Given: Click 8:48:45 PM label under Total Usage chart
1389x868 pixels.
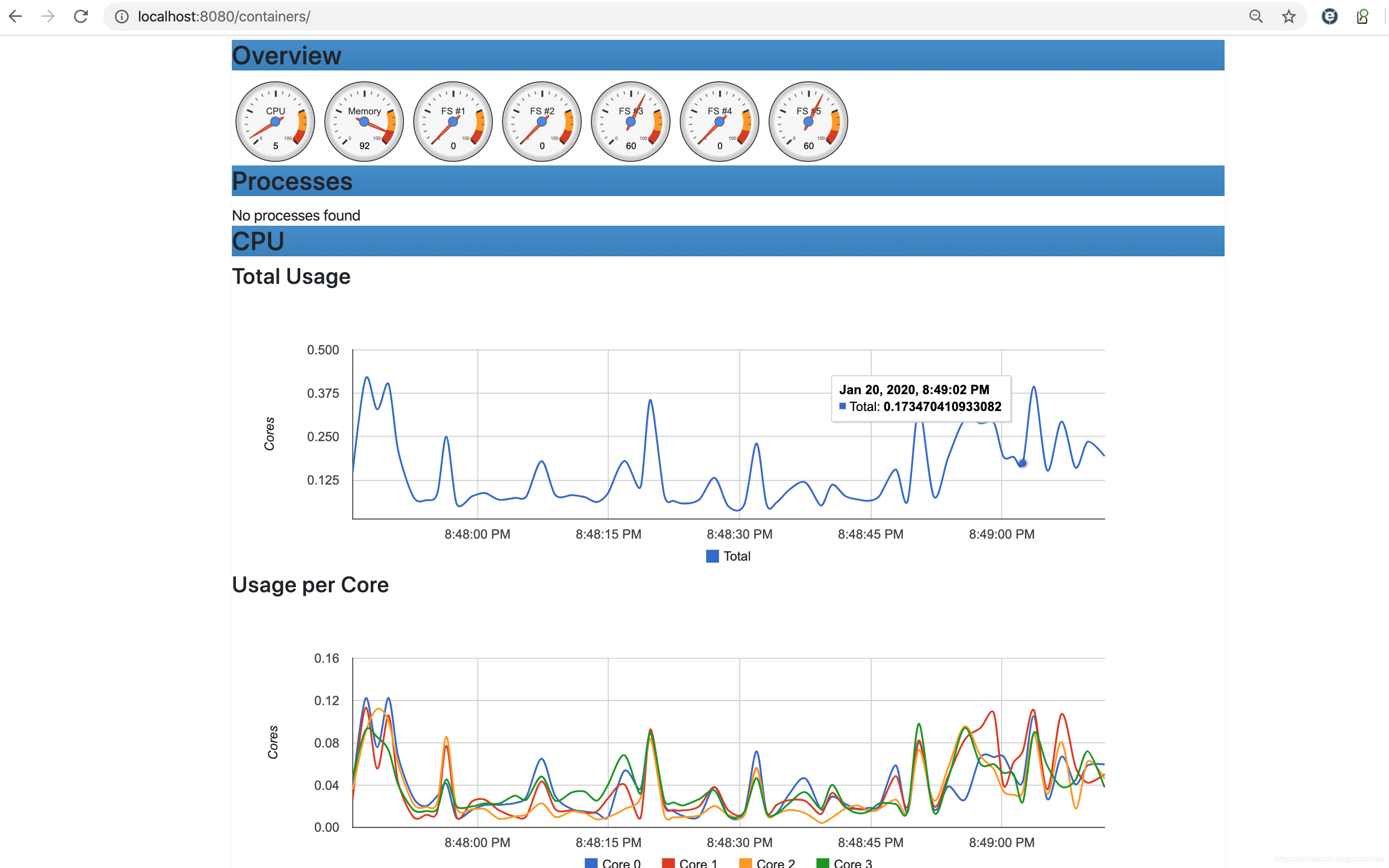Looking at the screenshot, I should click(x=871, y=535).
